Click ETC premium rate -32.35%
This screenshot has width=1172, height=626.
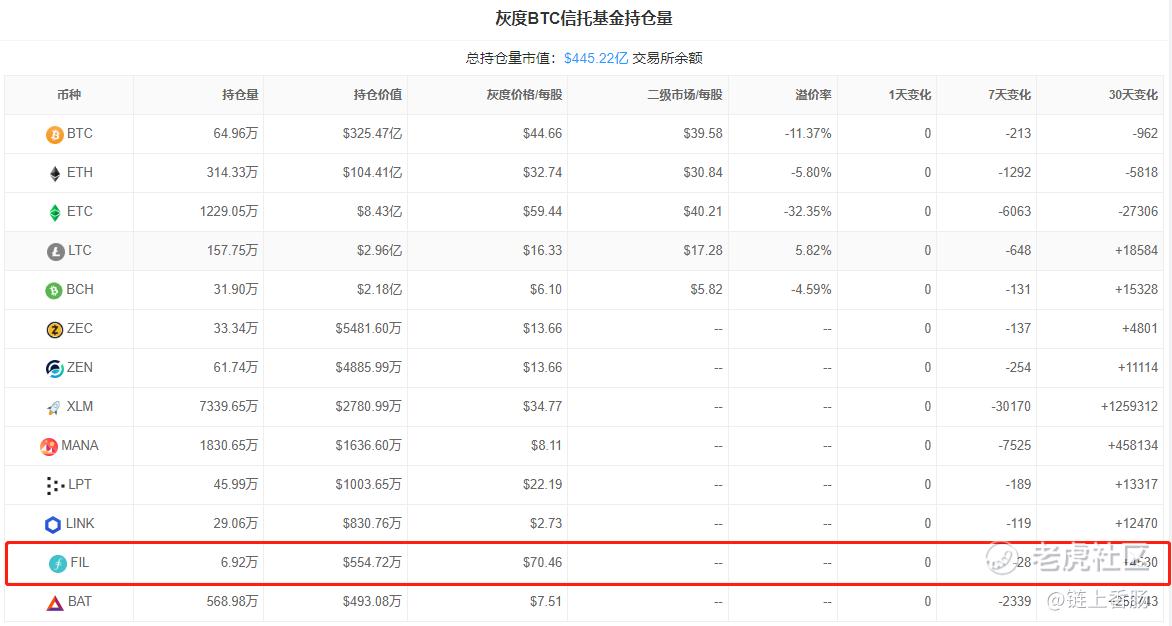808,211
